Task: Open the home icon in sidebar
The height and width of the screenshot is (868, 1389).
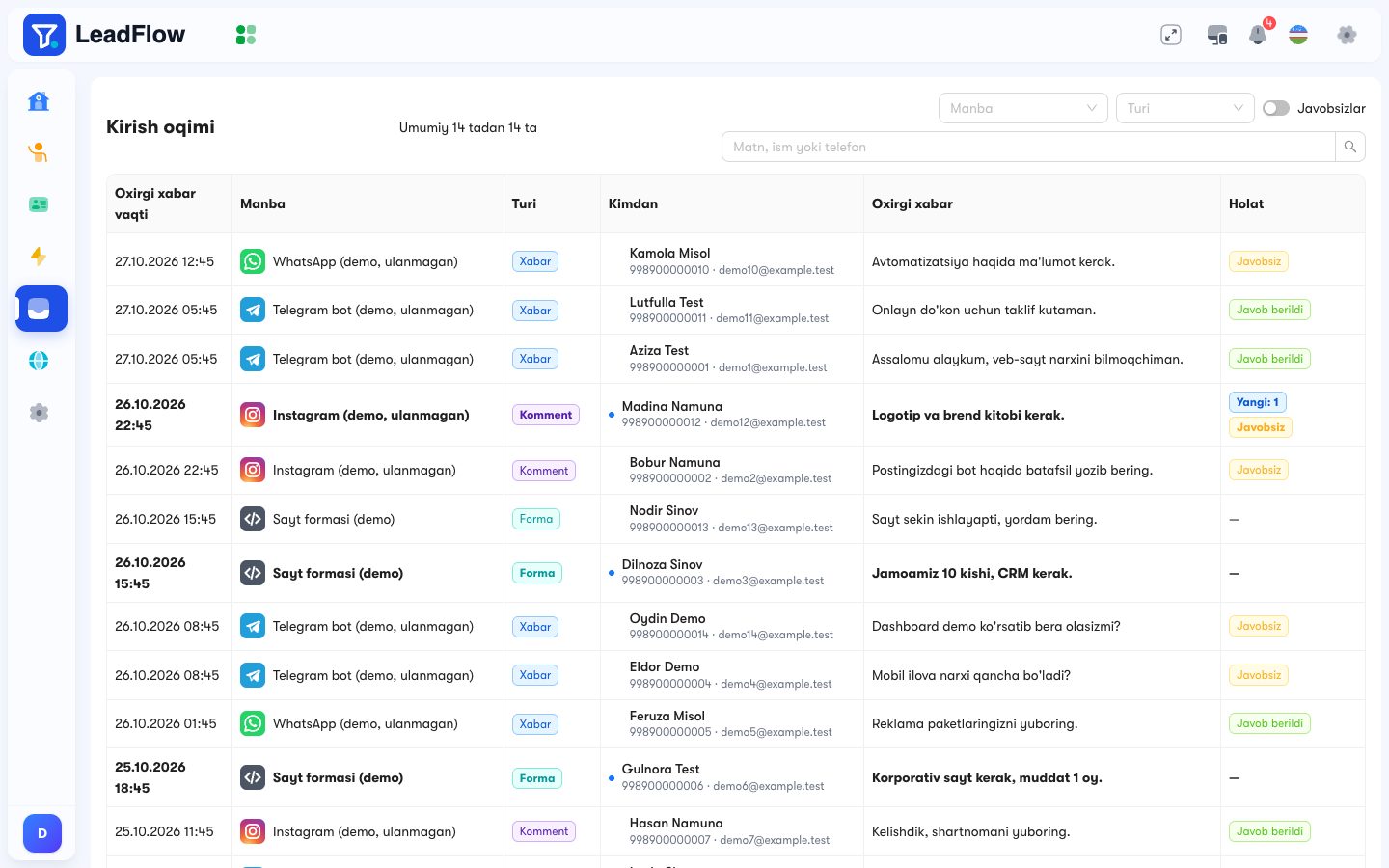Action: tap(39, 101)
